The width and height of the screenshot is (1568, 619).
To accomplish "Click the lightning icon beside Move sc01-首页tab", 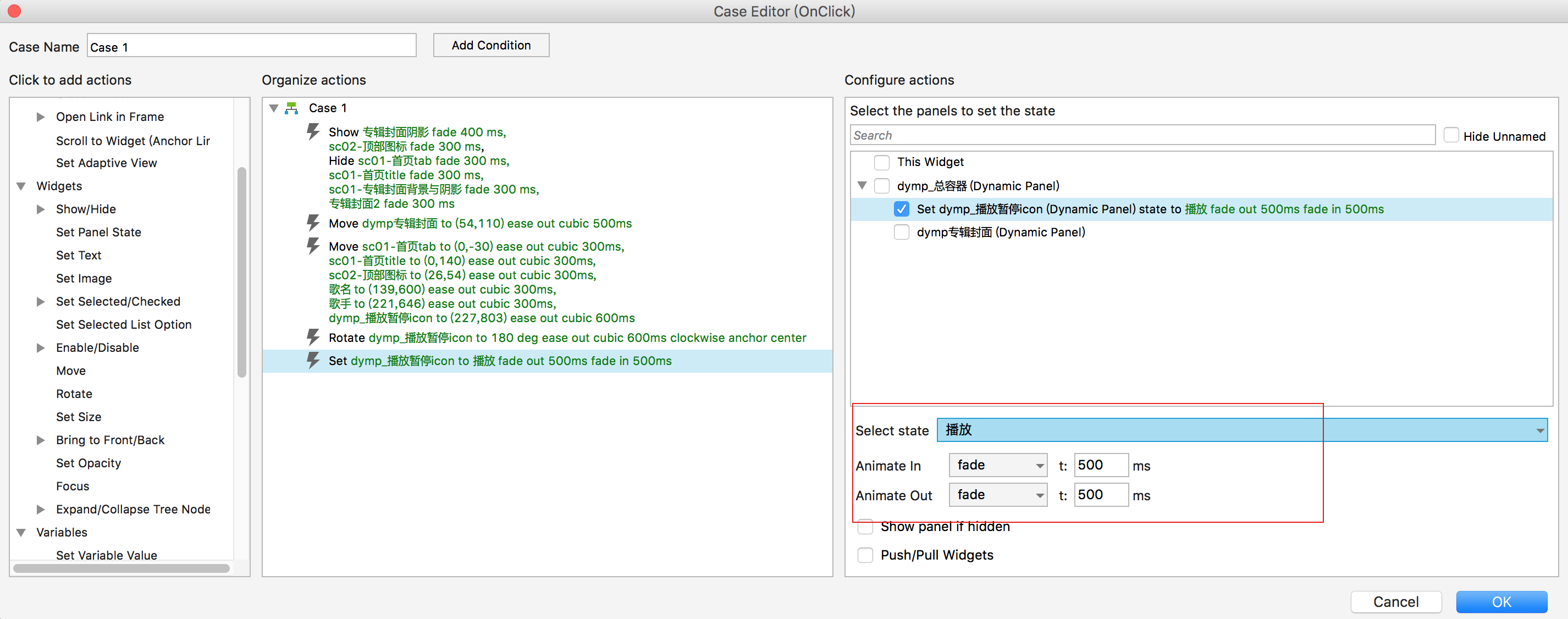I will pyautogui.click(x=313, y=246).
